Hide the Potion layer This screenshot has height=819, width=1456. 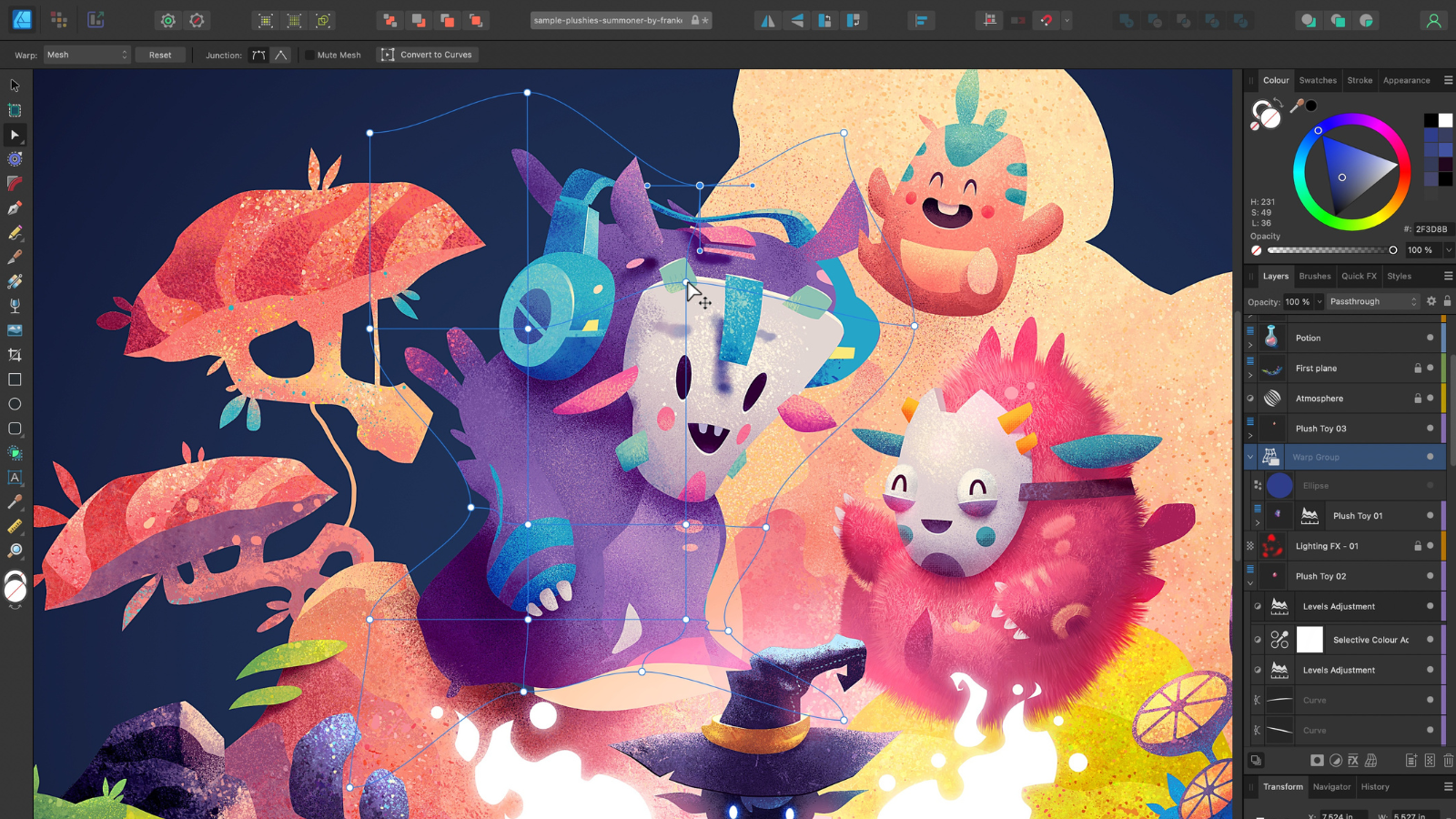(1431, 338)
